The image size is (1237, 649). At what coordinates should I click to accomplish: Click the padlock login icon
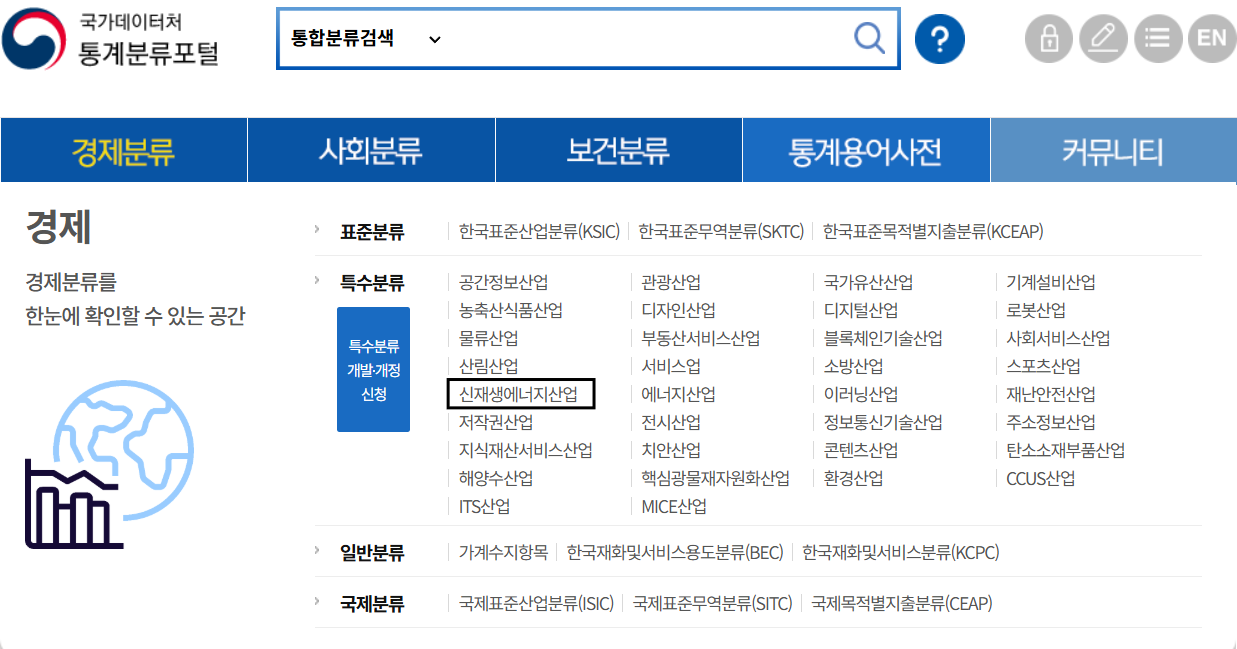[1049, 39]
